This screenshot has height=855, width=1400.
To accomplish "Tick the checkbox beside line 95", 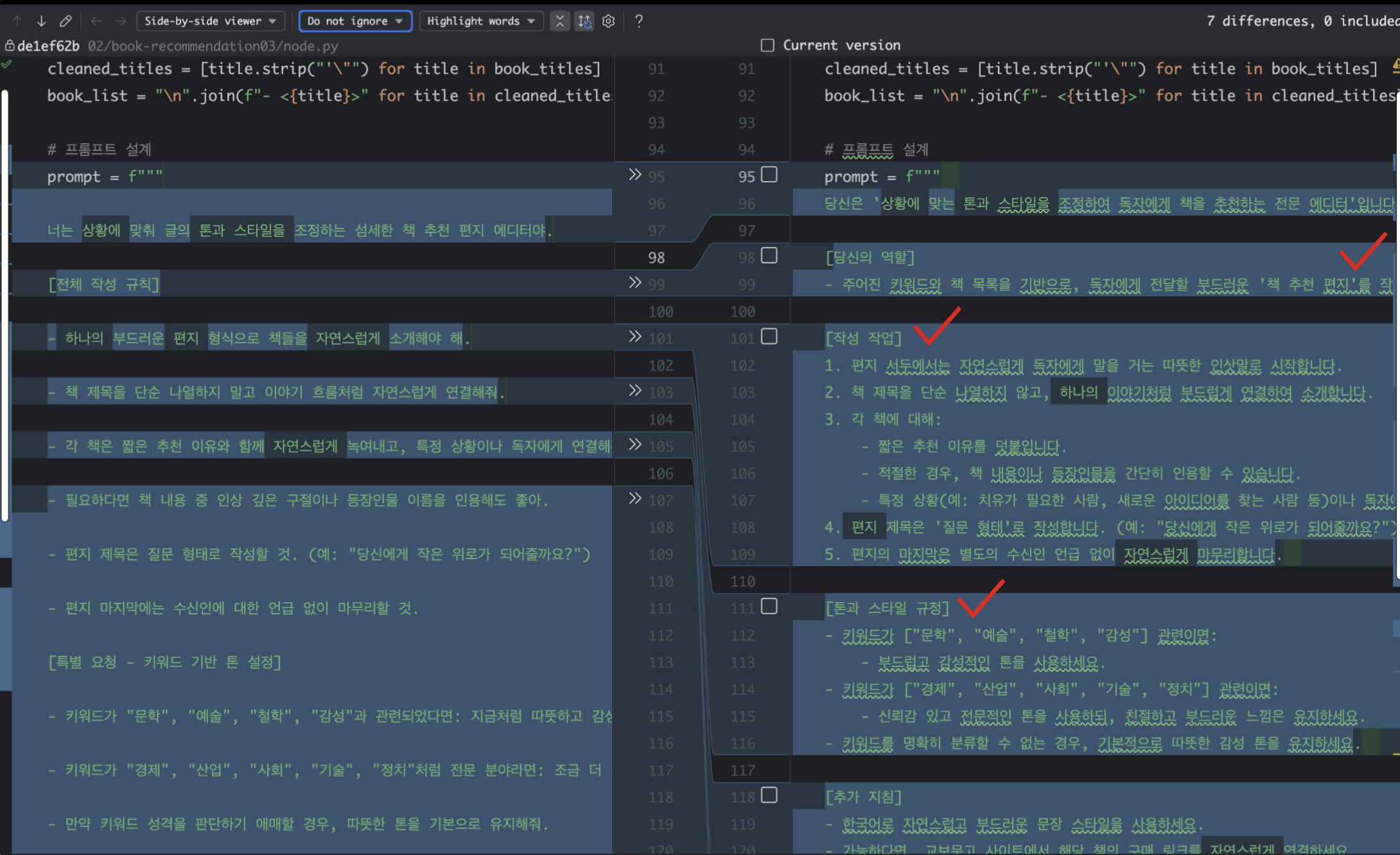I will [x=769, y=175].
